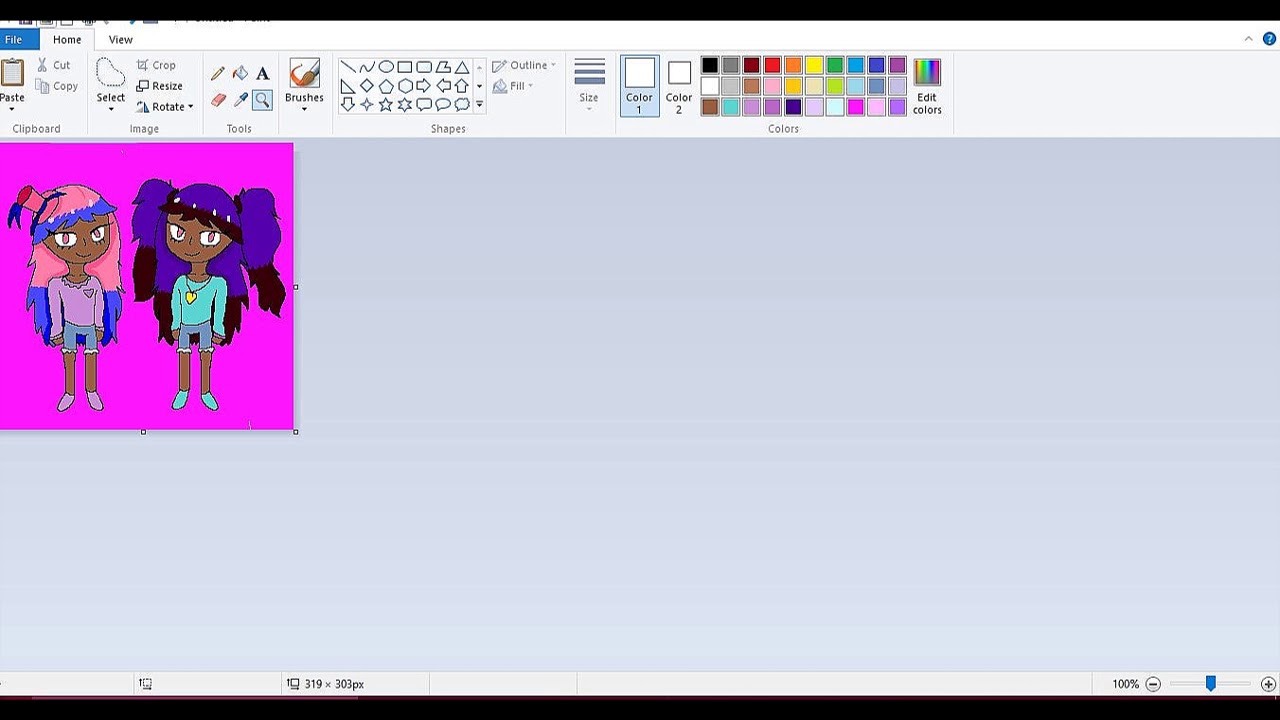Activate Color 1 foreground selector
The height and width of the screenshot is (720, 1280).
pyautogui.click(x=639, y=85)
